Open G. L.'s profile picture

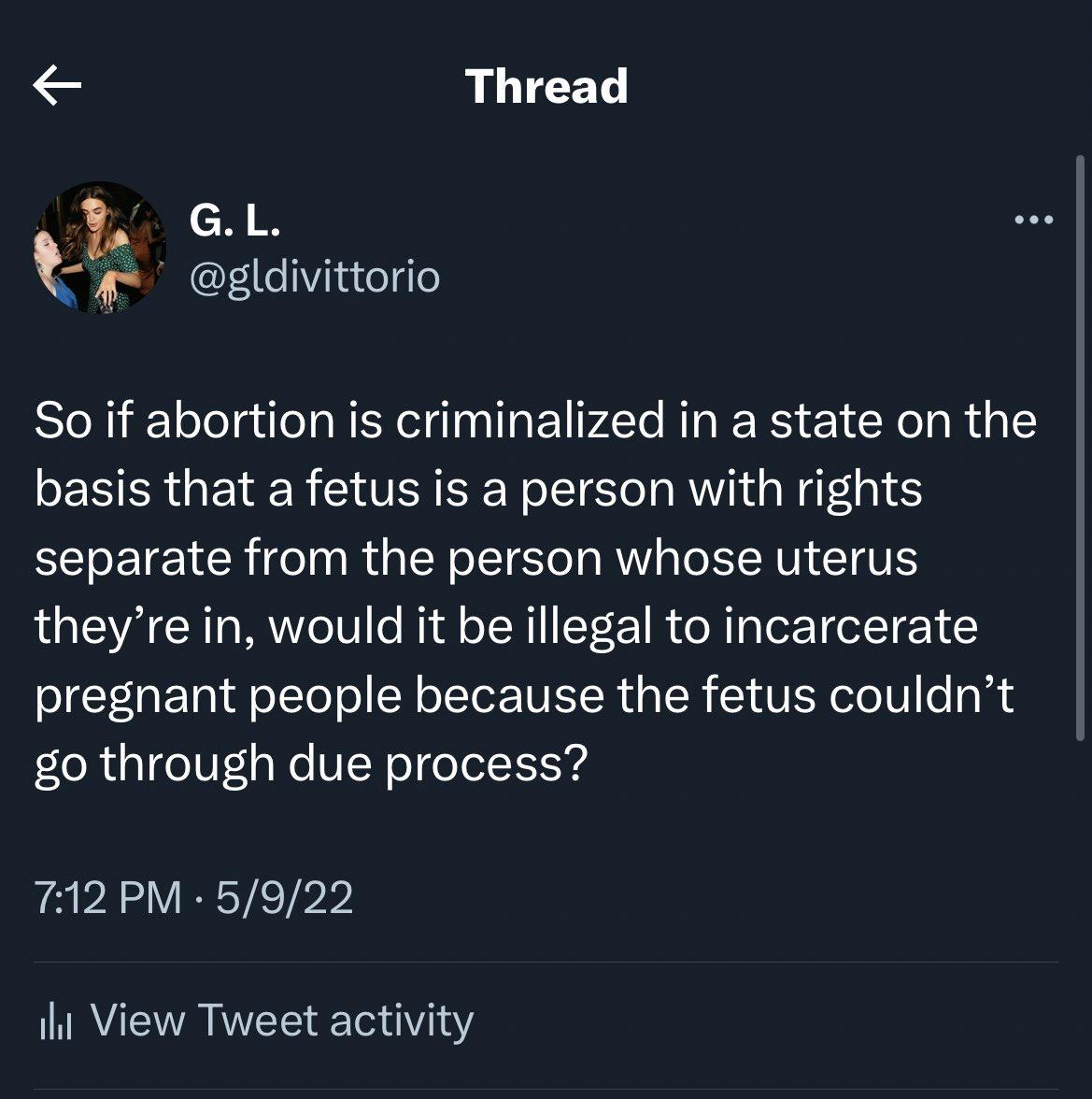(x=100, y=248)
